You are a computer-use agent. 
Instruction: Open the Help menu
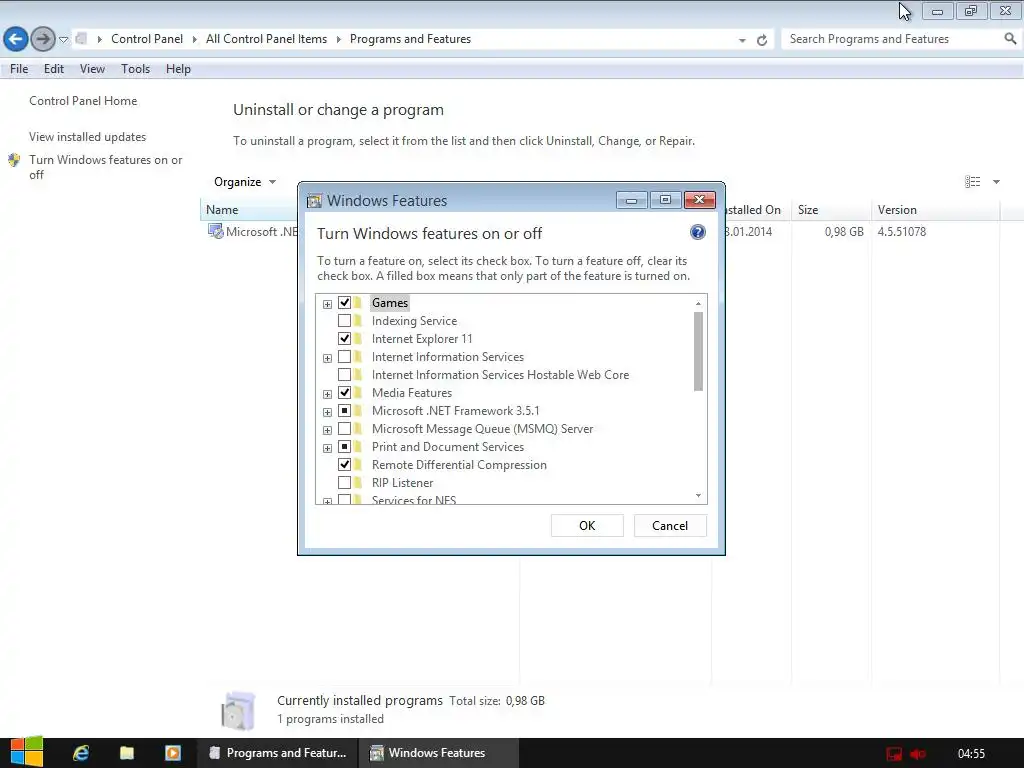178,69
